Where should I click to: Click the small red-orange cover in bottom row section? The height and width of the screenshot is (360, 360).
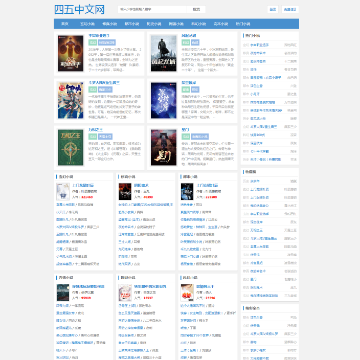187,293
